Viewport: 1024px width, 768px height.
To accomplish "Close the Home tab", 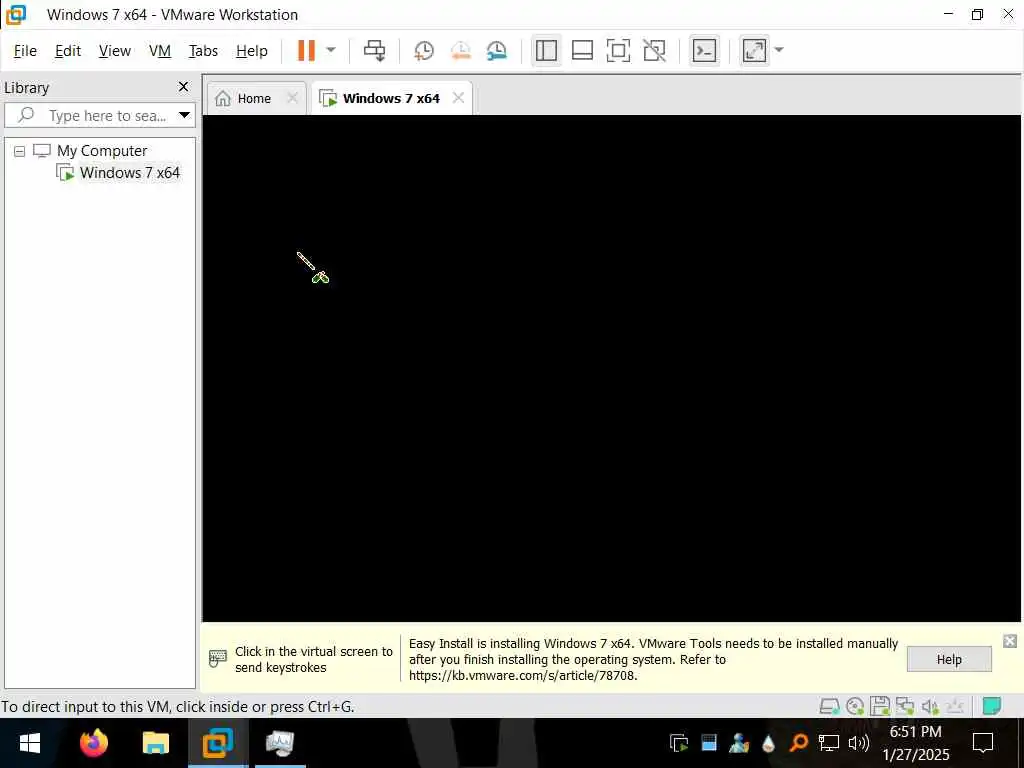I will click(293, 98).
